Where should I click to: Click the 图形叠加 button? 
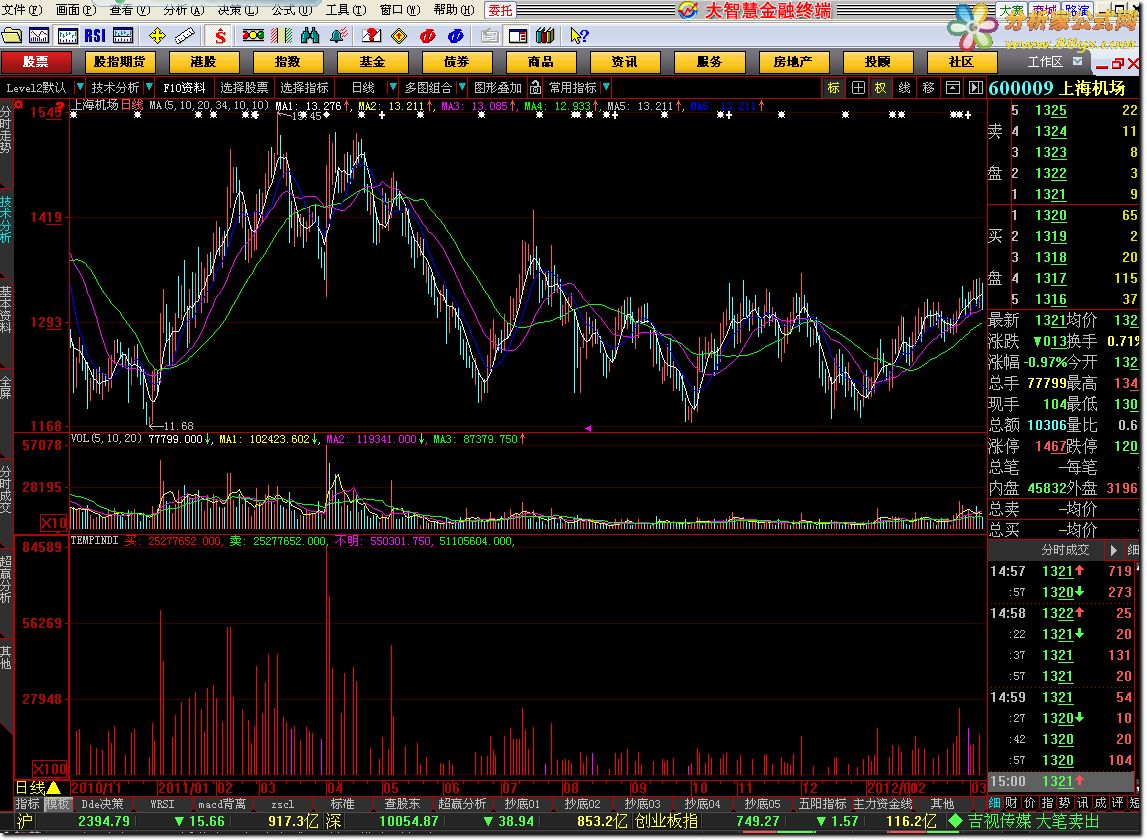(497, 88)
